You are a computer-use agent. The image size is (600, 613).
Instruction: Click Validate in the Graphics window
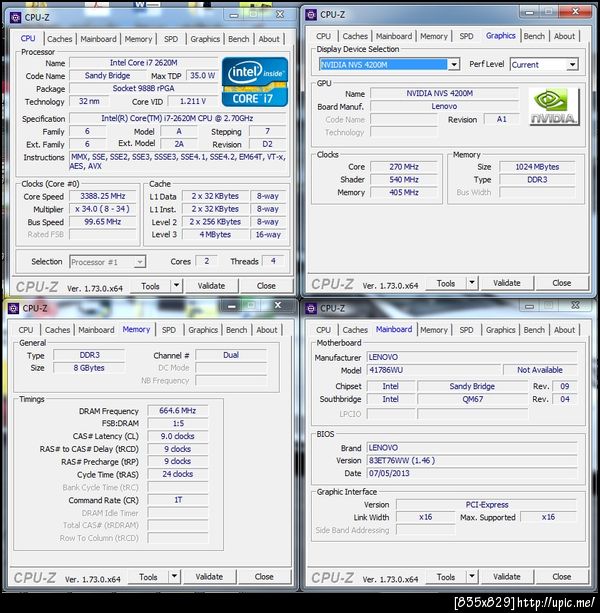point(507,283)
